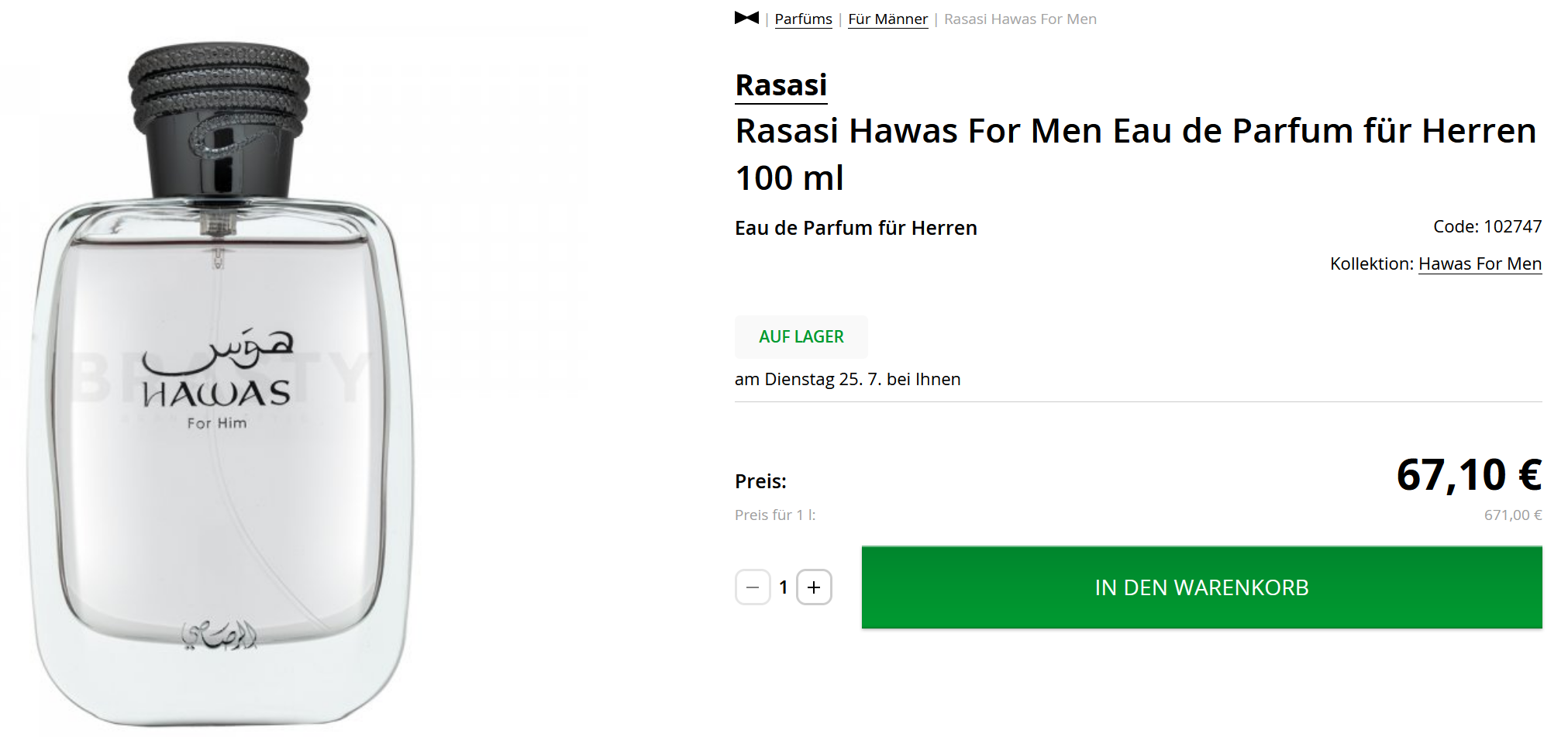Click the bow-tie home breadcrumb icon
This screenshot has height=737, width=1568.
pos(746,18)
